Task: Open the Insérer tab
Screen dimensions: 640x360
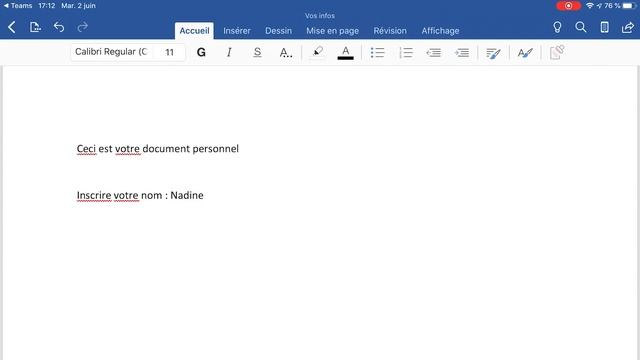Action: (237, 31)
